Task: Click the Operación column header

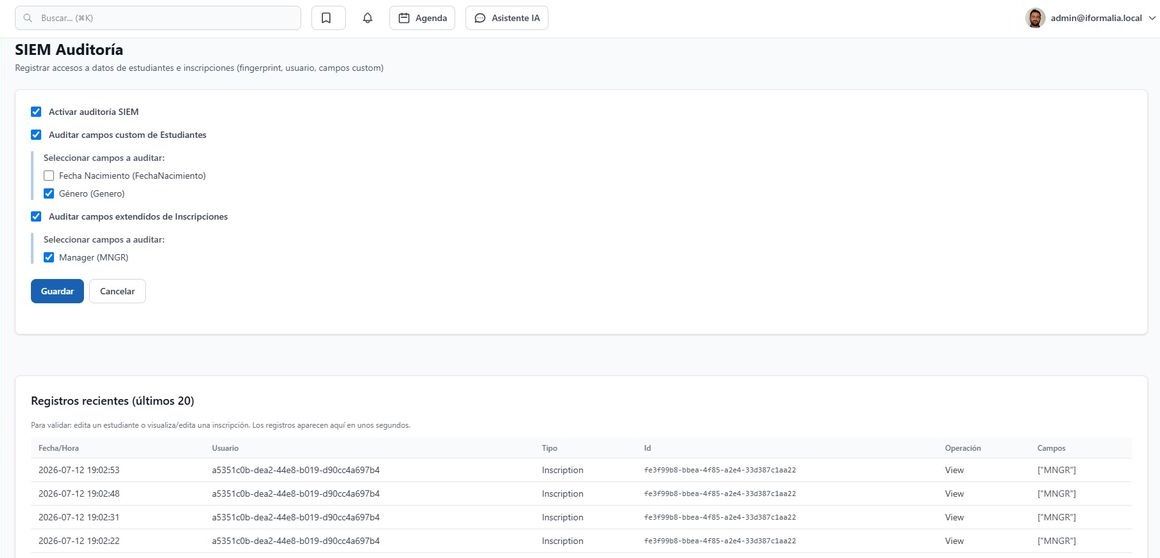Action: (x=962, y=448)
